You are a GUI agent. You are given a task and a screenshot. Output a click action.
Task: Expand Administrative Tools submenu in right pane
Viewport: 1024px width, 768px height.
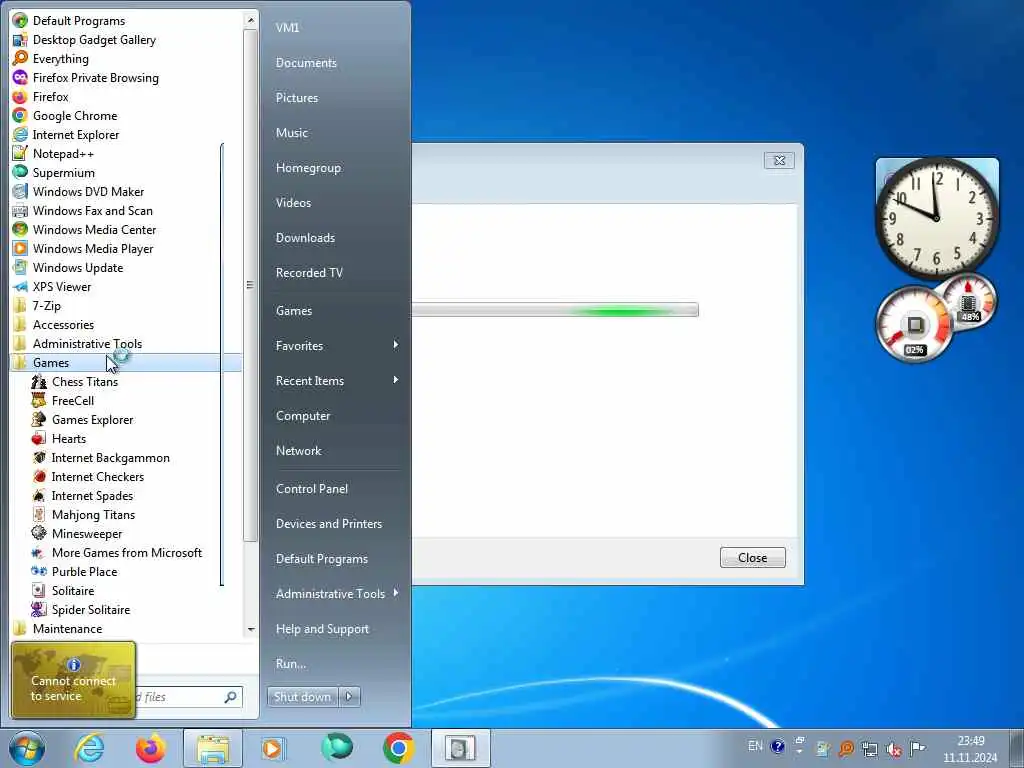336,594
